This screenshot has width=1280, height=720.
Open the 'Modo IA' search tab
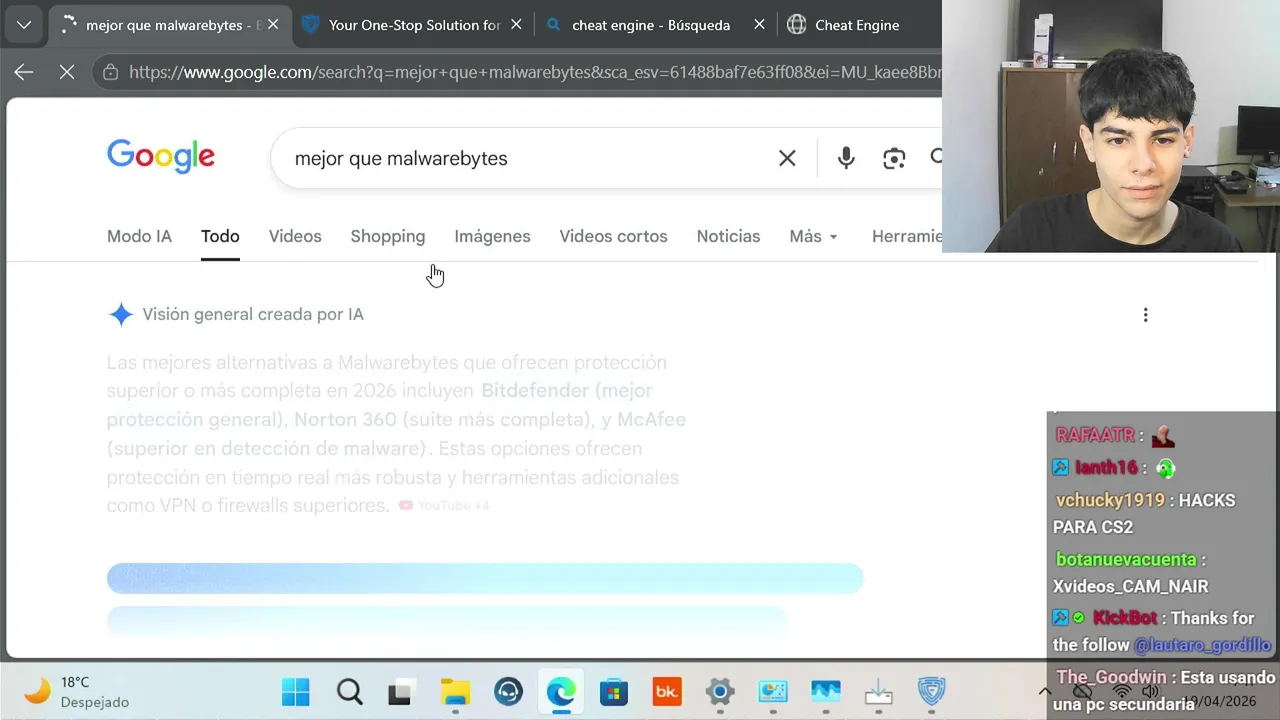point(139,236)
